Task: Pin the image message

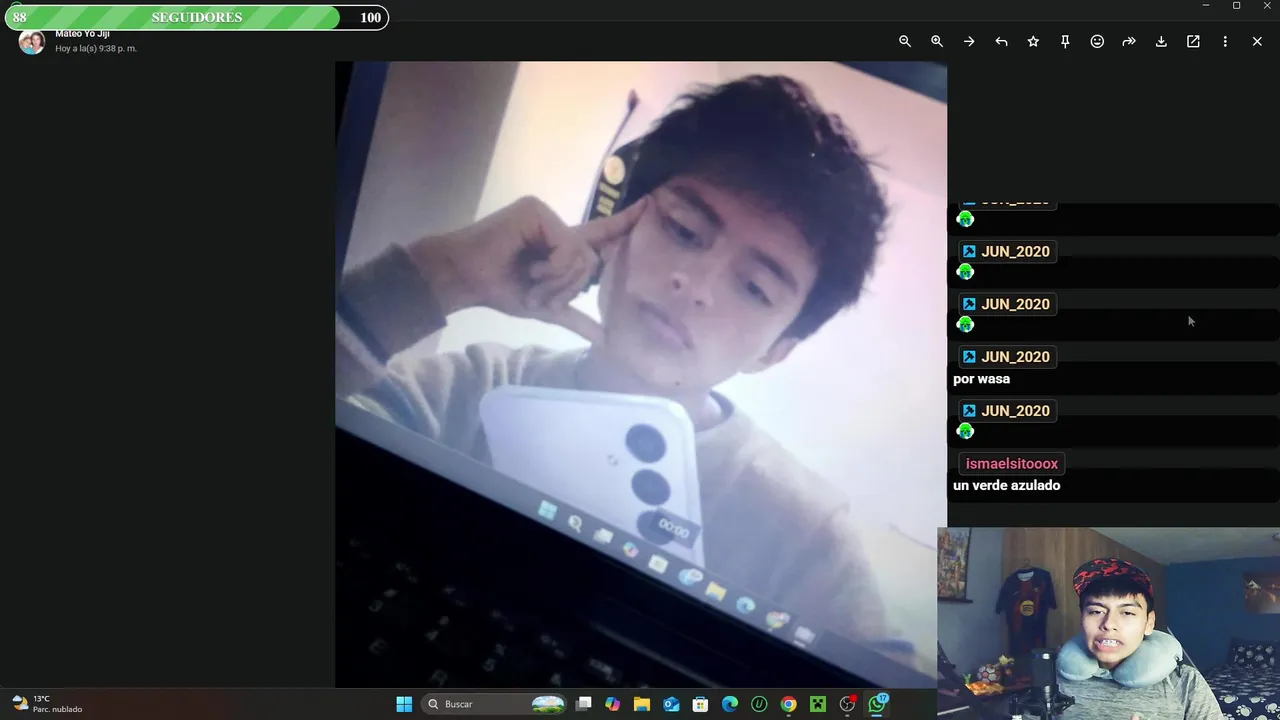Action: tap(1065, 41)
